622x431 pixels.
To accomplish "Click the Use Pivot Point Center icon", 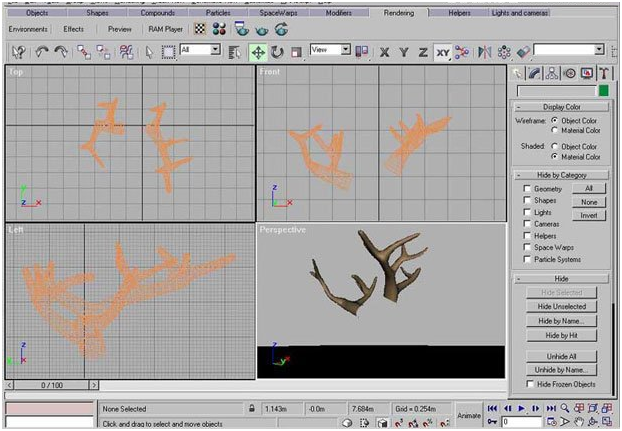I will (x=362, y=52).
